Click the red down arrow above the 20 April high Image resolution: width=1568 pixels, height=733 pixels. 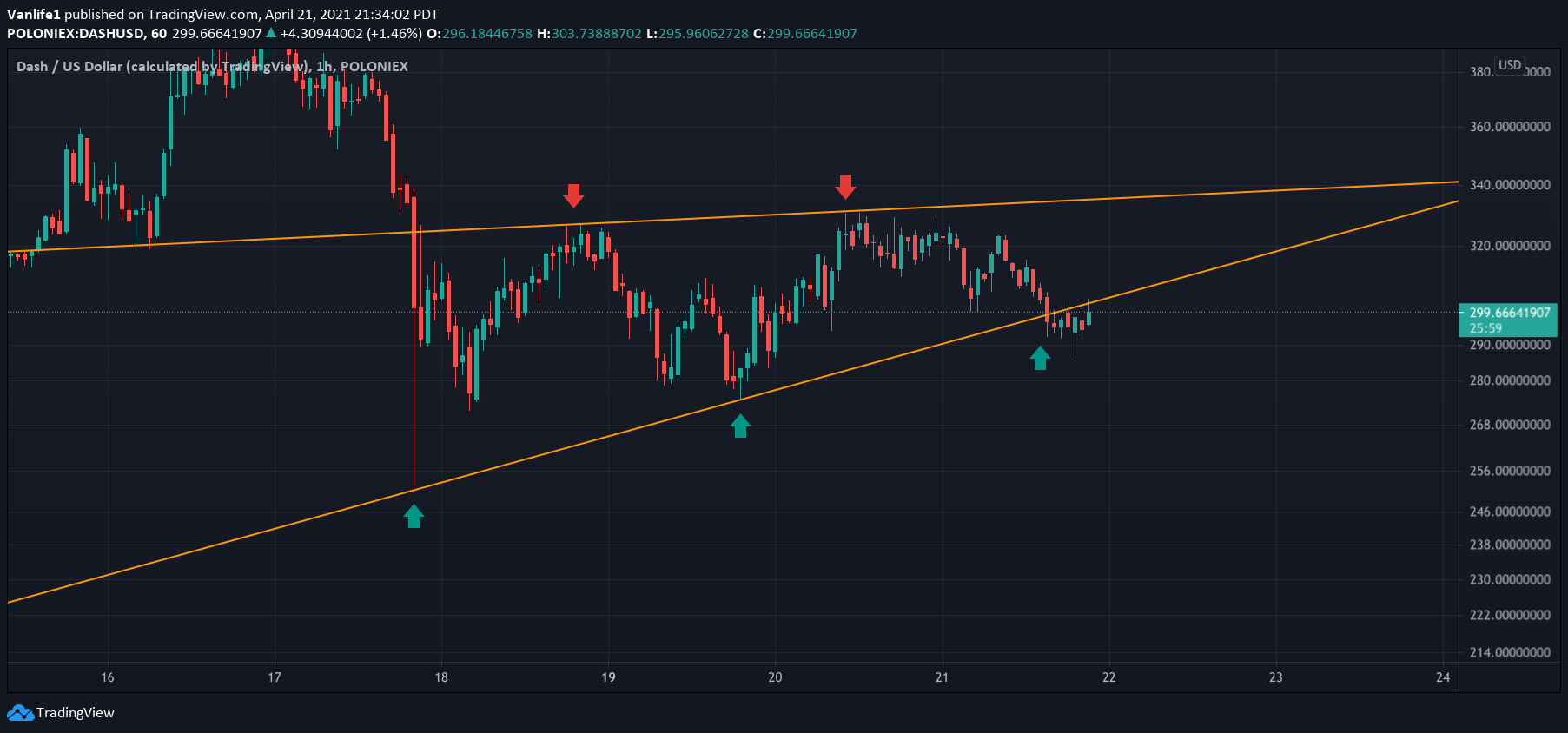pyautogui.click(x=845, y=187)
